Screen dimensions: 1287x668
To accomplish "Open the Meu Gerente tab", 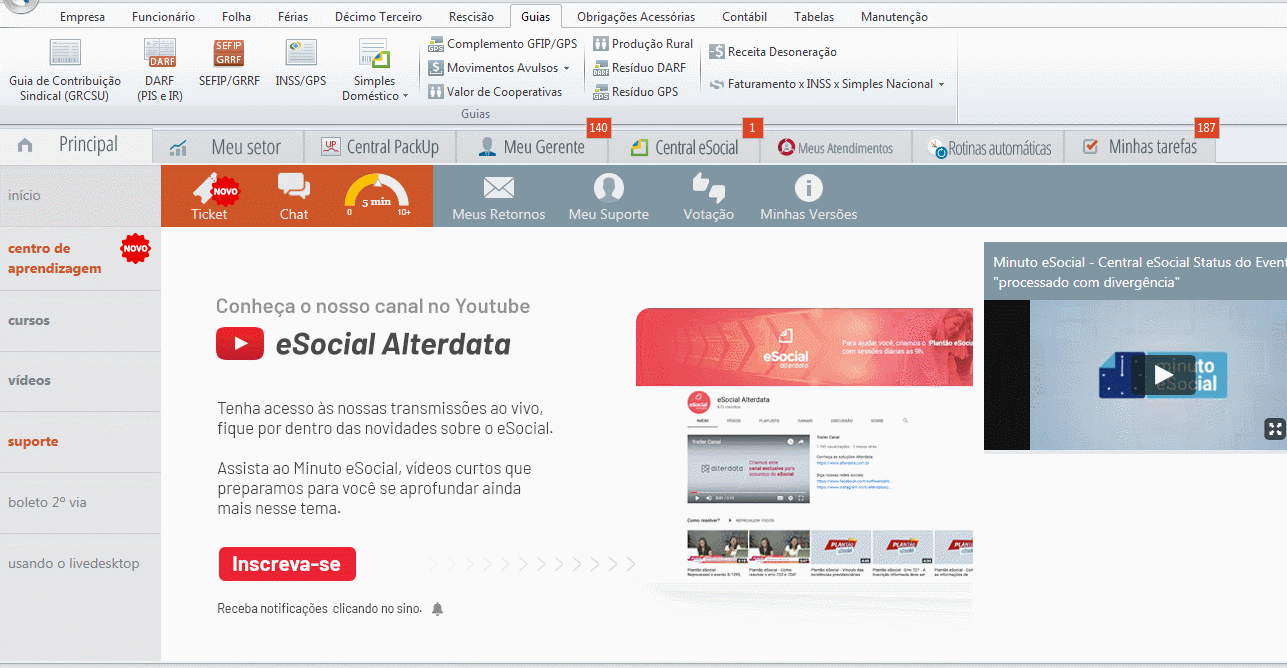I will (x=533, y=147).
